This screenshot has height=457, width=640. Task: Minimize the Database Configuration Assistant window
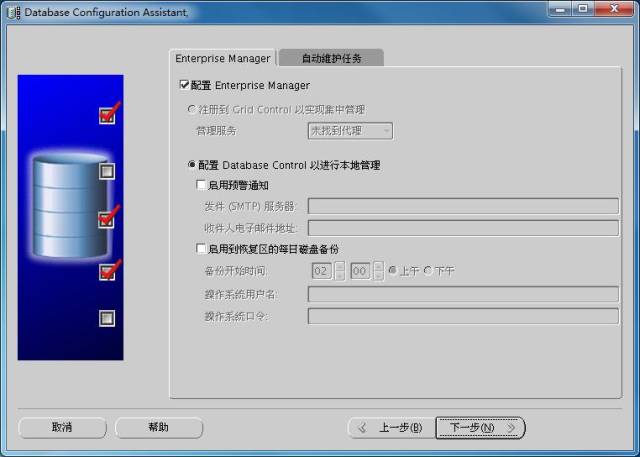(560, 9)
